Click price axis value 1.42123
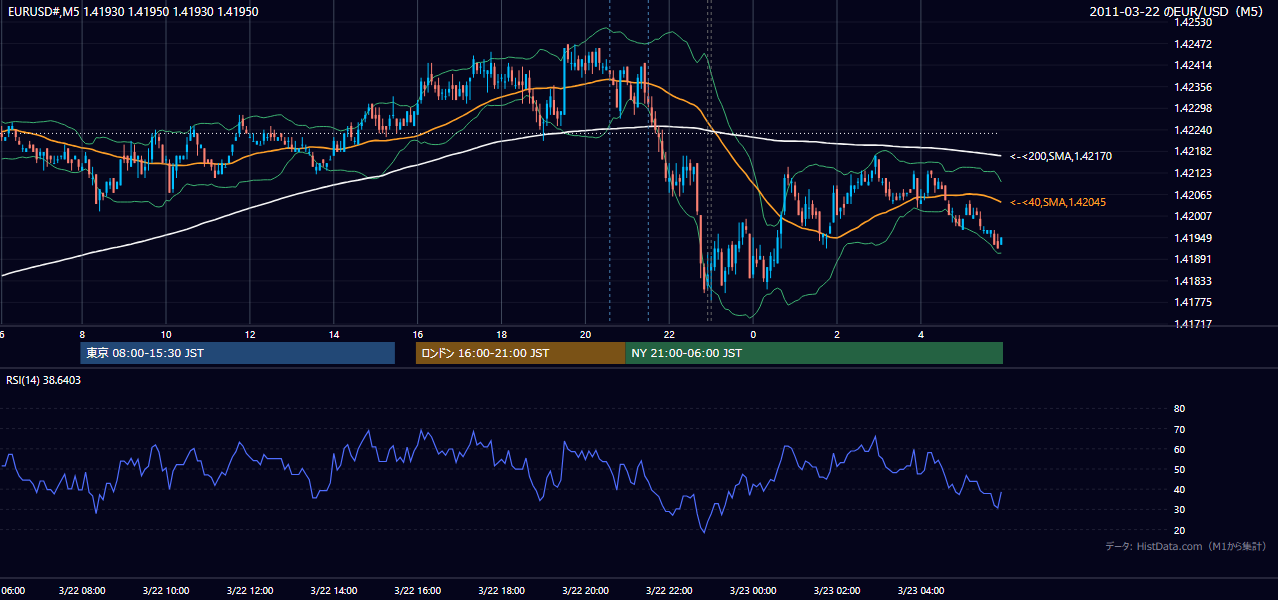The image size is (1278, 600). tap(1194, 173)
